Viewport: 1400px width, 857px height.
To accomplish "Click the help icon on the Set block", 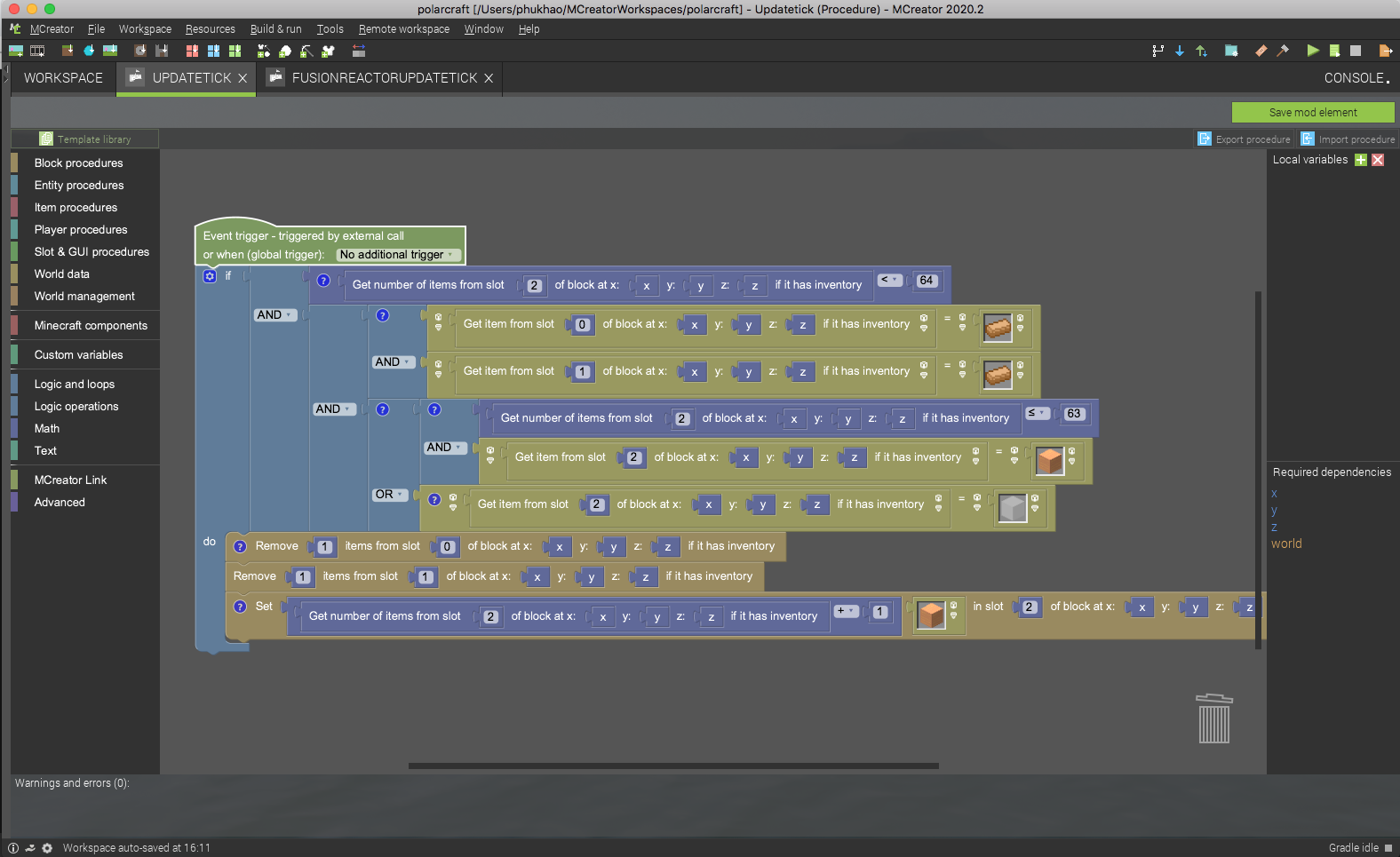I will pos(240,607).
